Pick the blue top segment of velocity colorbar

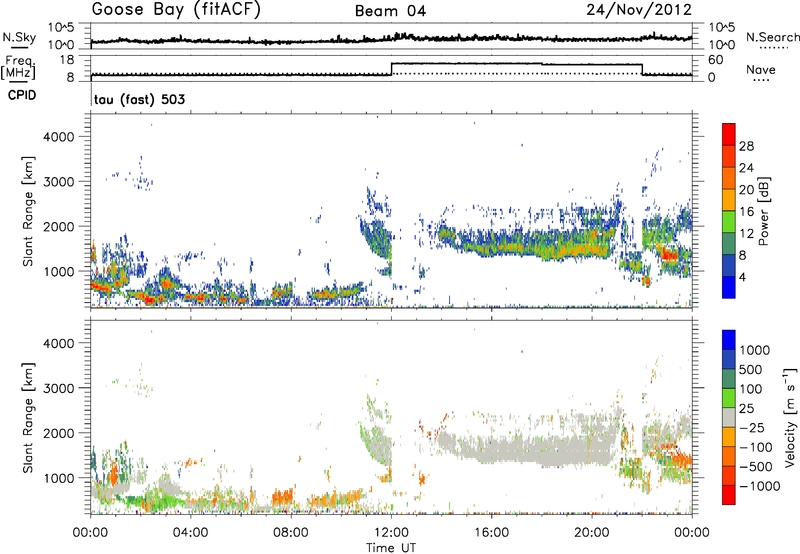pos(729,340)
